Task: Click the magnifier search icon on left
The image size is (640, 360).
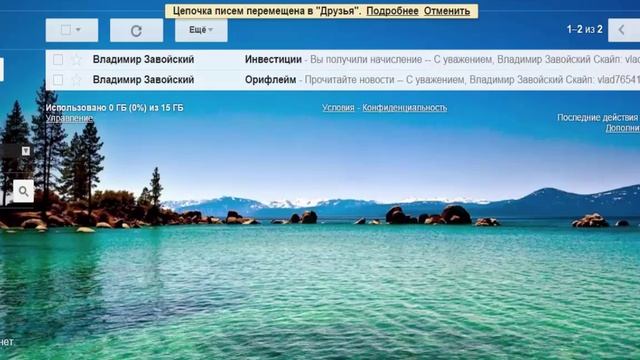Action: [x=24, y=191]
